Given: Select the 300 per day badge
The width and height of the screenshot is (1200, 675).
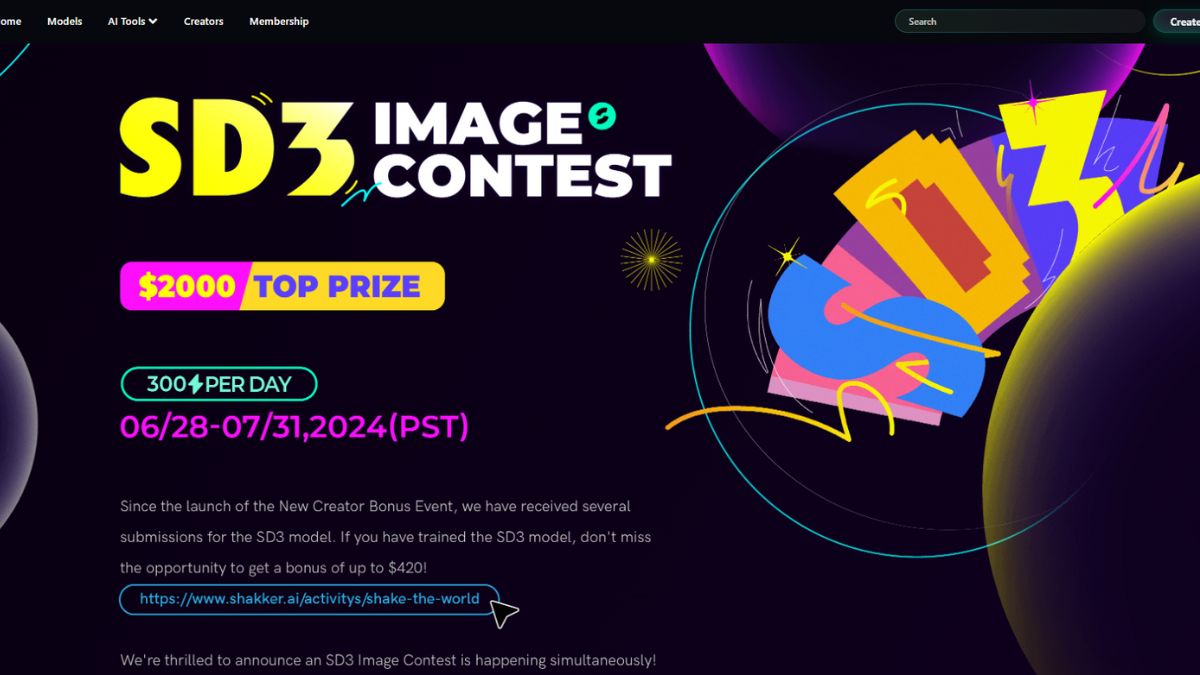Looking at the screenshot, I should pyautogui.click(x=219, y=384).
